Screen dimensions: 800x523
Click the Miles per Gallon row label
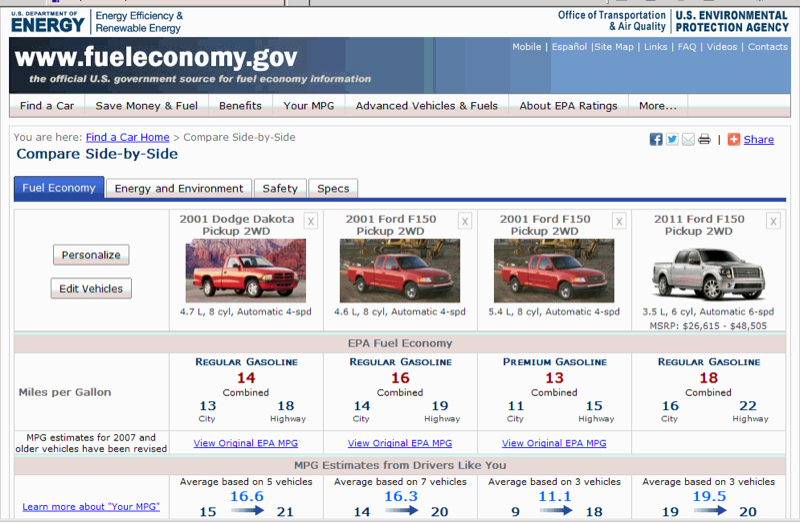(65, 392)
